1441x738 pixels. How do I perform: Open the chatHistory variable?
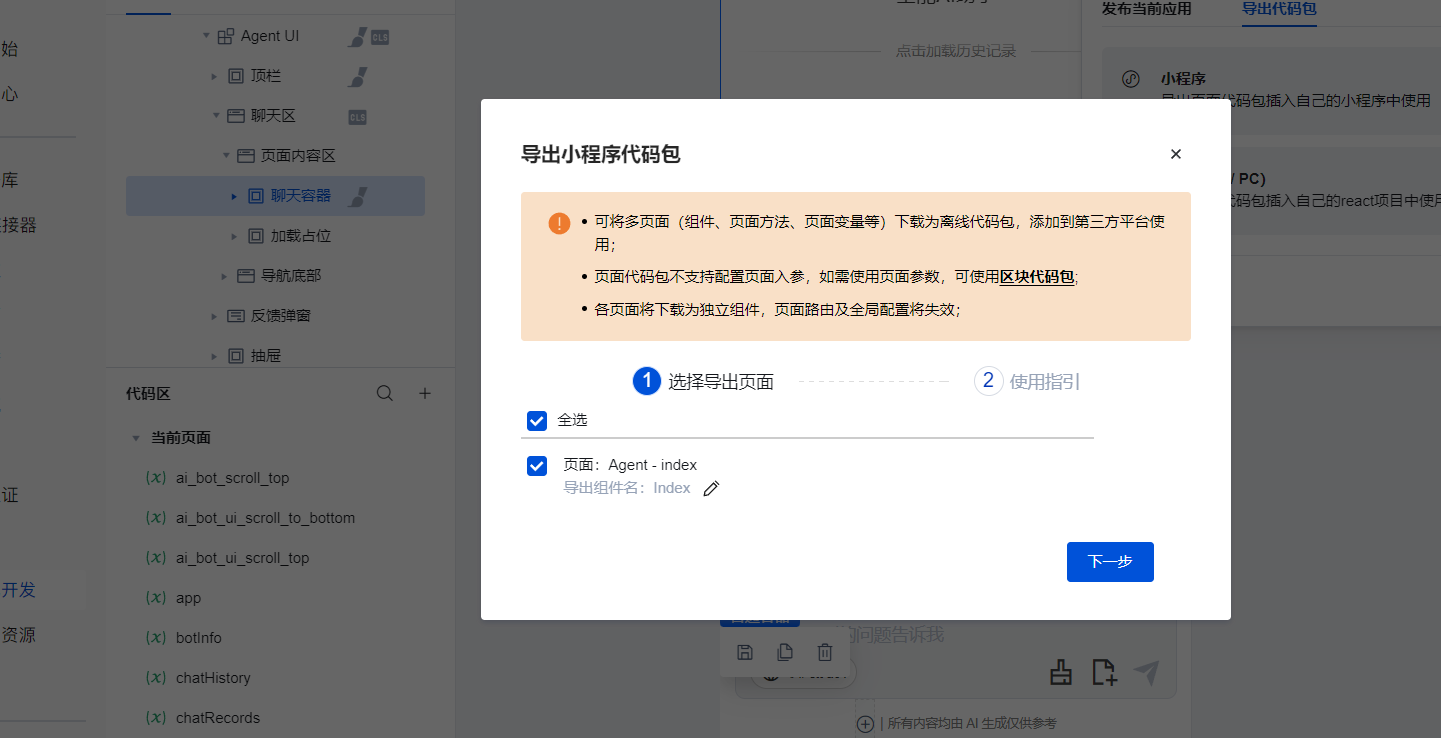pos(213,678)
